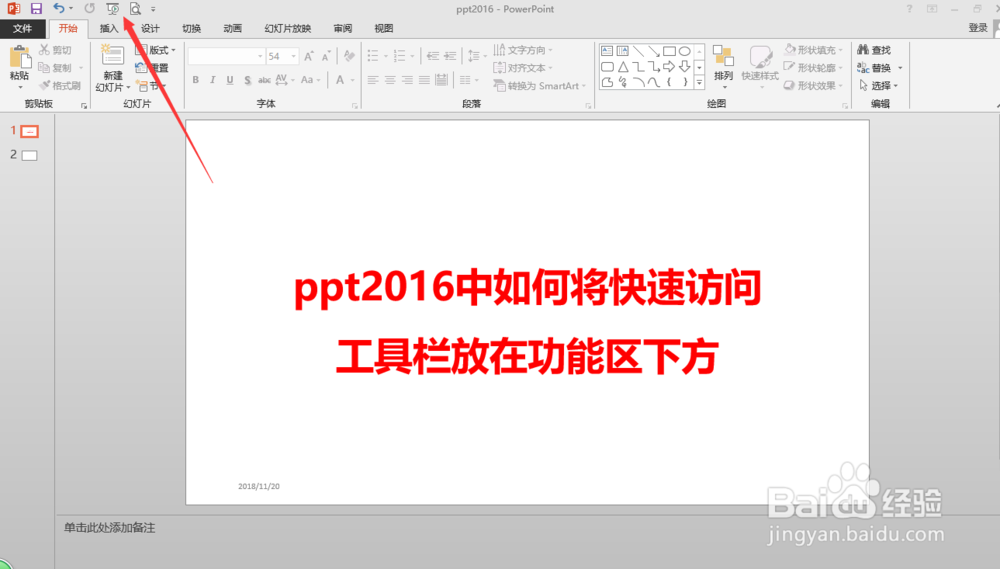
Task: Increase font size with larger A icon
Action: (309, 56)
